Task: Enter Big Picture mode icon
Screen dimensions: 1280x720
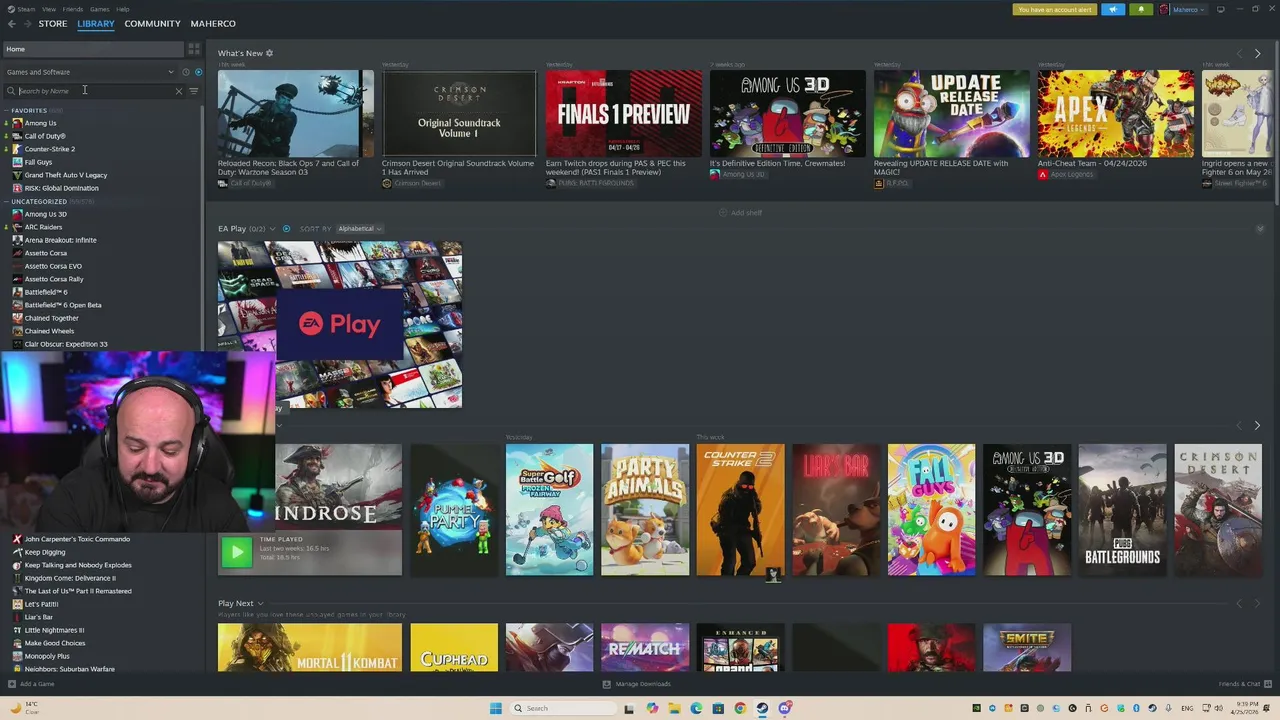Action: (x=1220, y=9)
